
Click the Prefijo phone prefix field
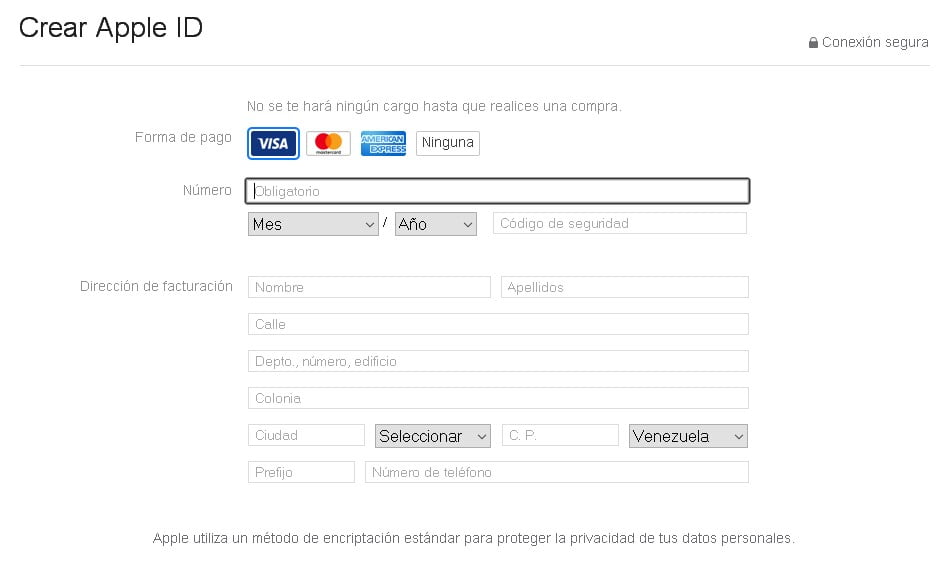(x=301, y=472)
